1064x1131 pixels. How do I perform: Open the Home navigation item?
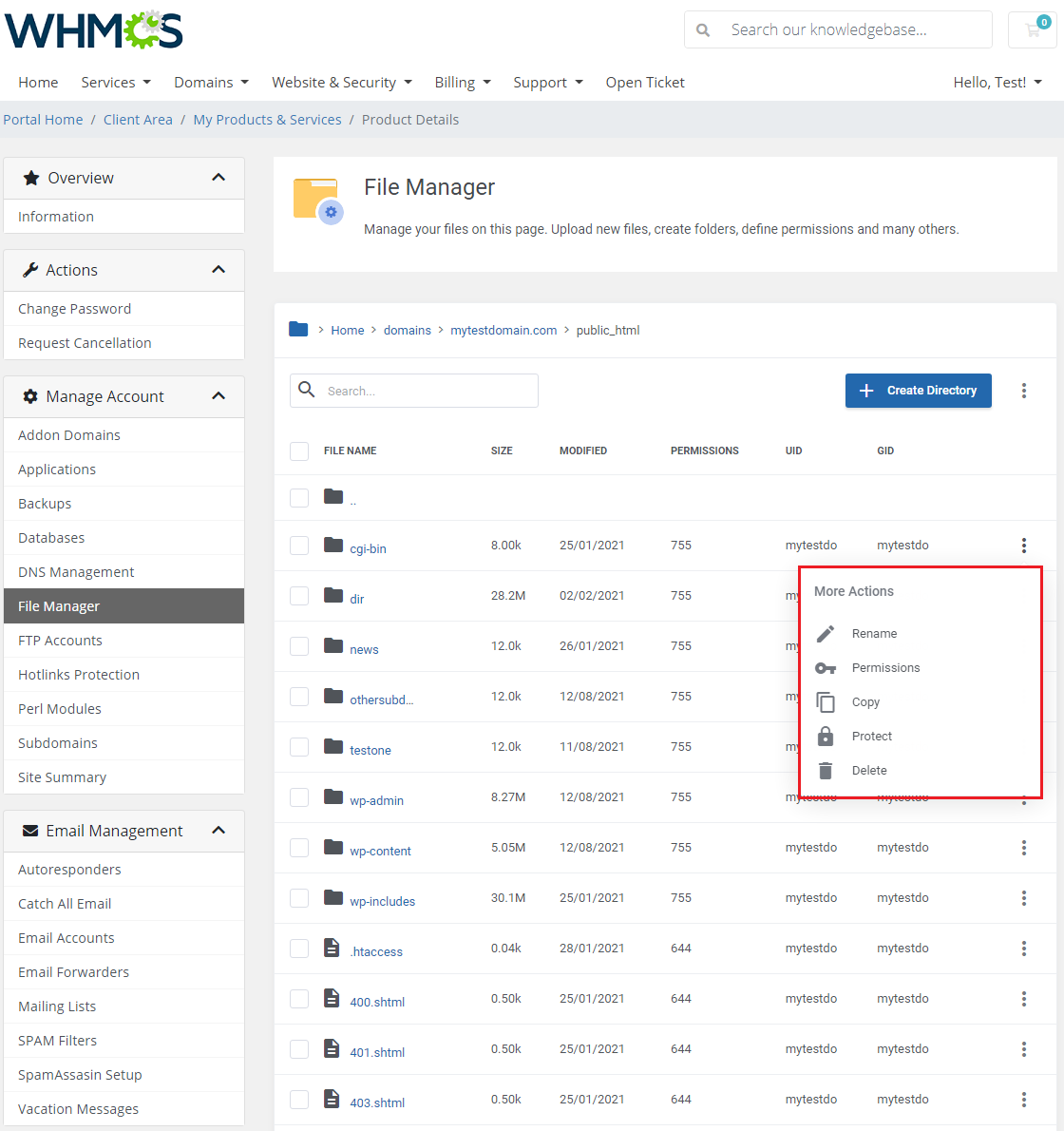tap(38, 83)
